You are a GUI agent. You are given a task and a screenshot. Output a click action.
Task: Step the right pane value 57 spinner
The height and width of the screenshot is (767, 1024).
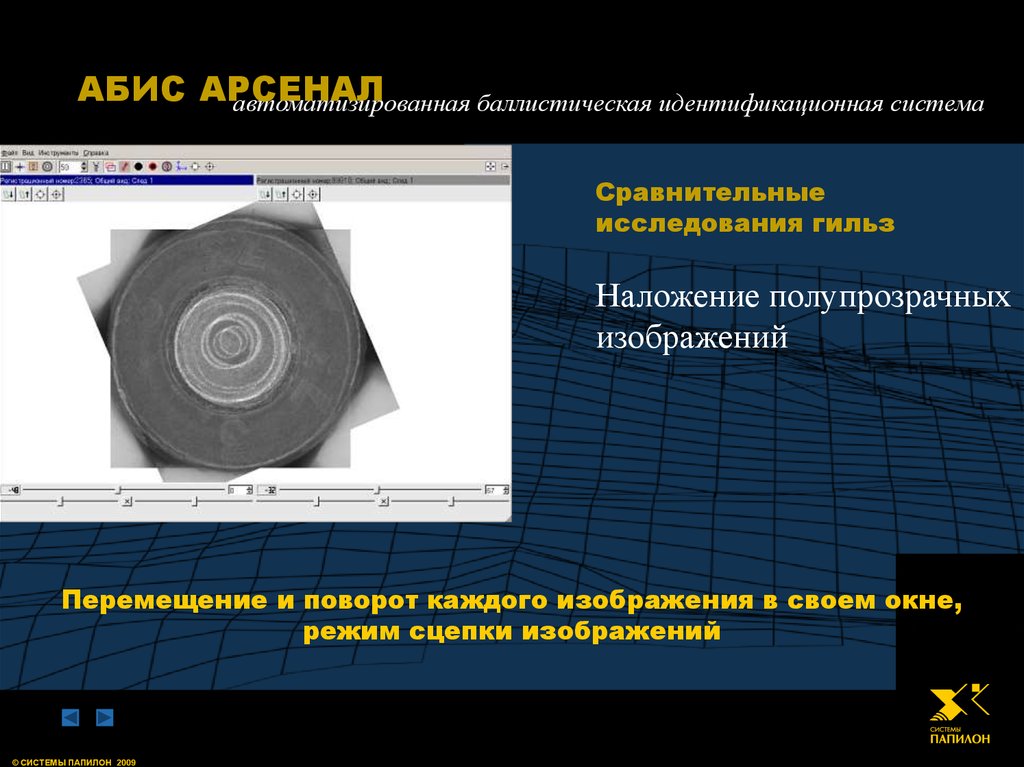pos(507,490)
